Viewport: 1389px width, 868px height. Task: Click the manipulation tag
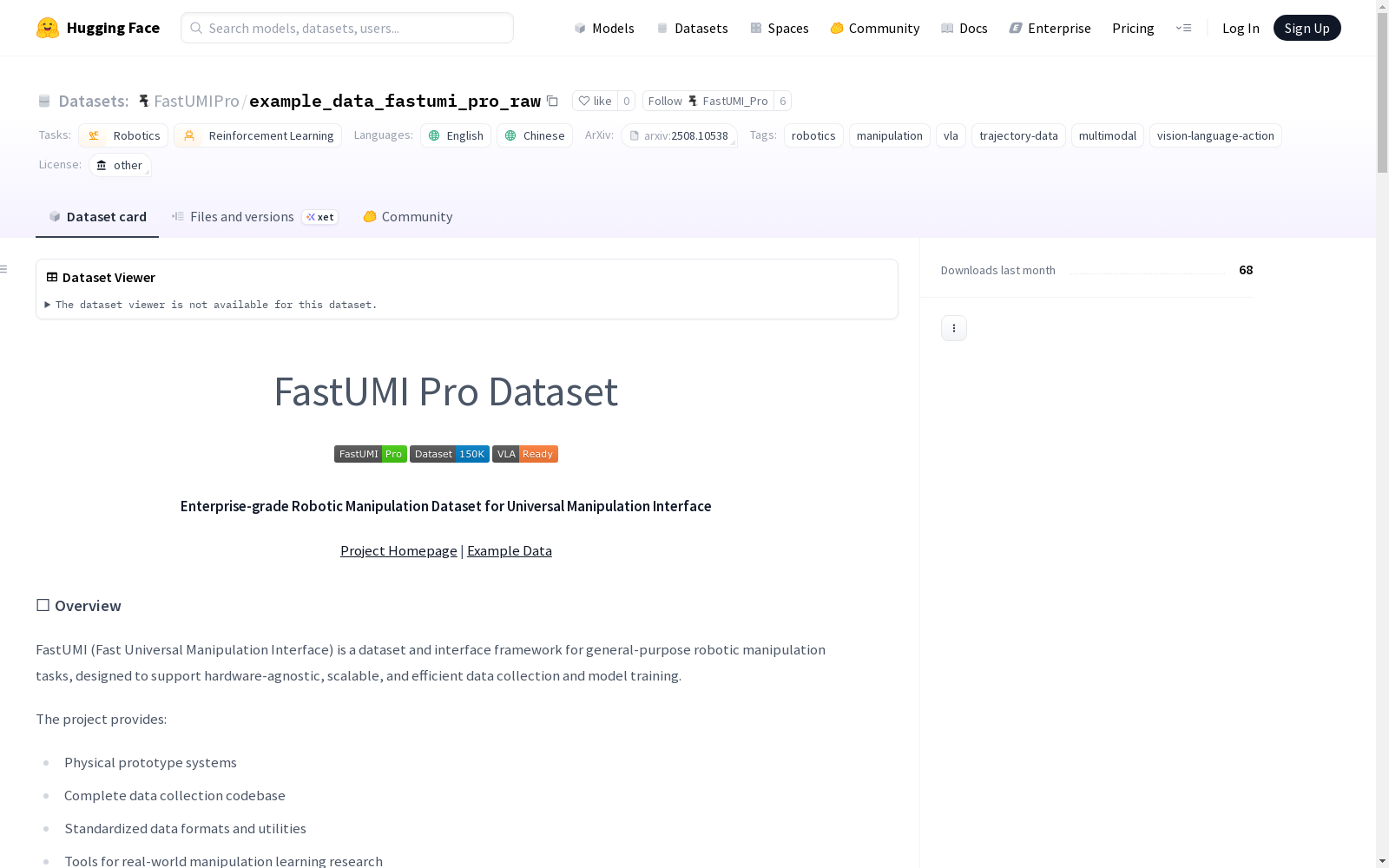pyautogui.click(x=890, y=135)
